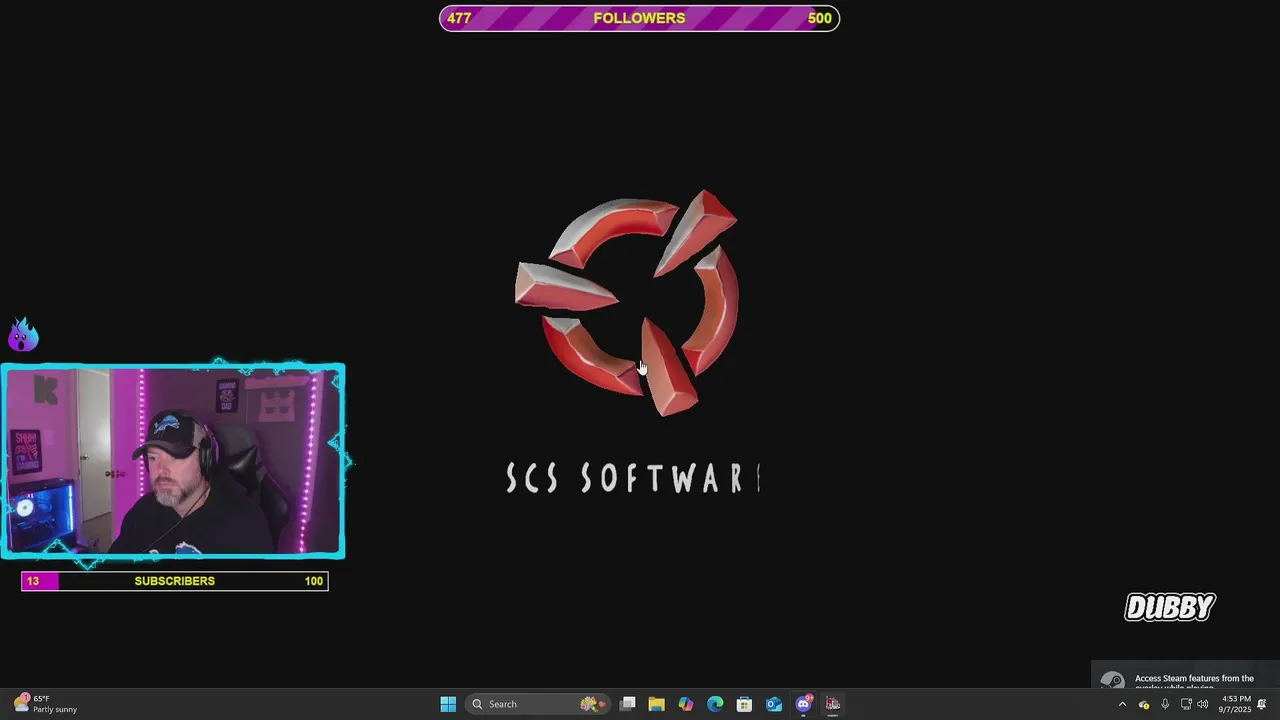This screenshot has height=720, width=1280.
Task: Open the notifications bell icon
Action: pos(1262,704)
